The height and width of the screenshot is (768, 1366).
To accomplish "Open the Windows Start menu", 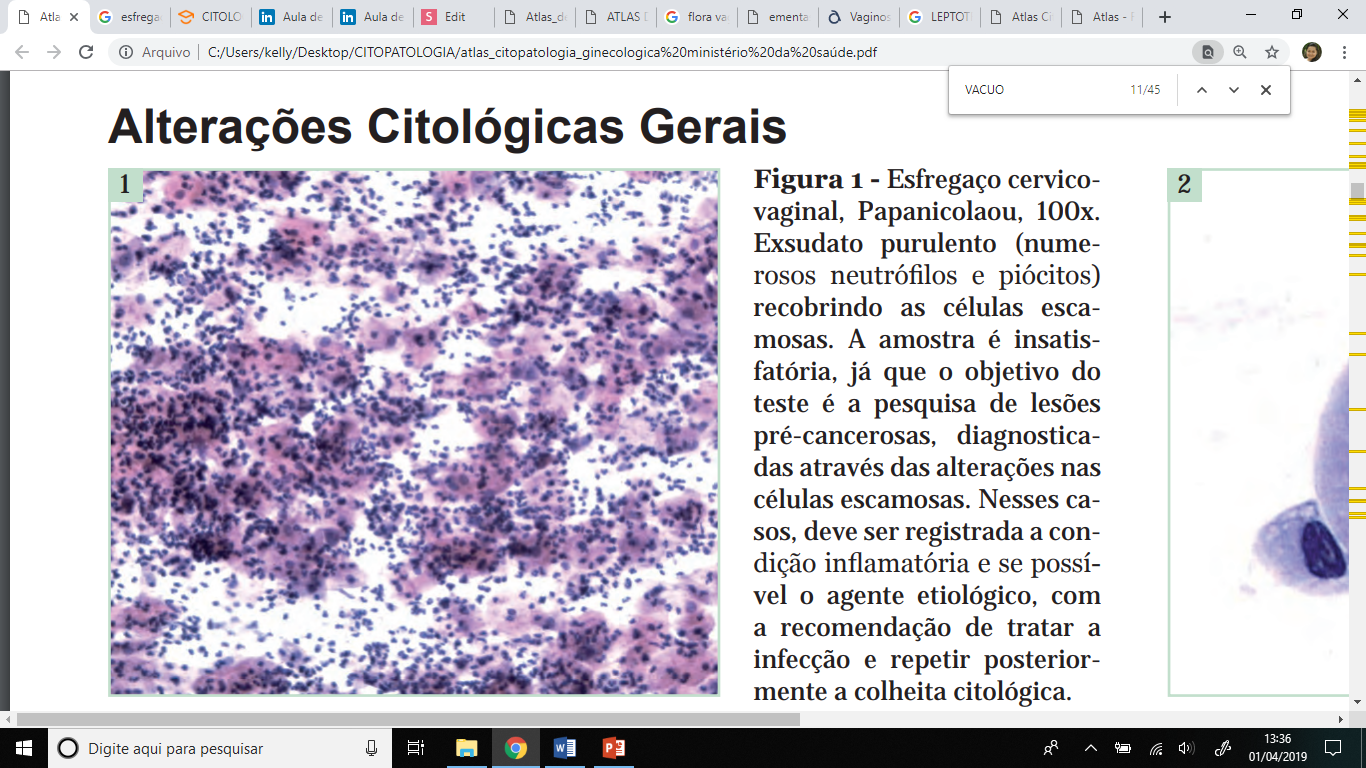I will 24,748.
